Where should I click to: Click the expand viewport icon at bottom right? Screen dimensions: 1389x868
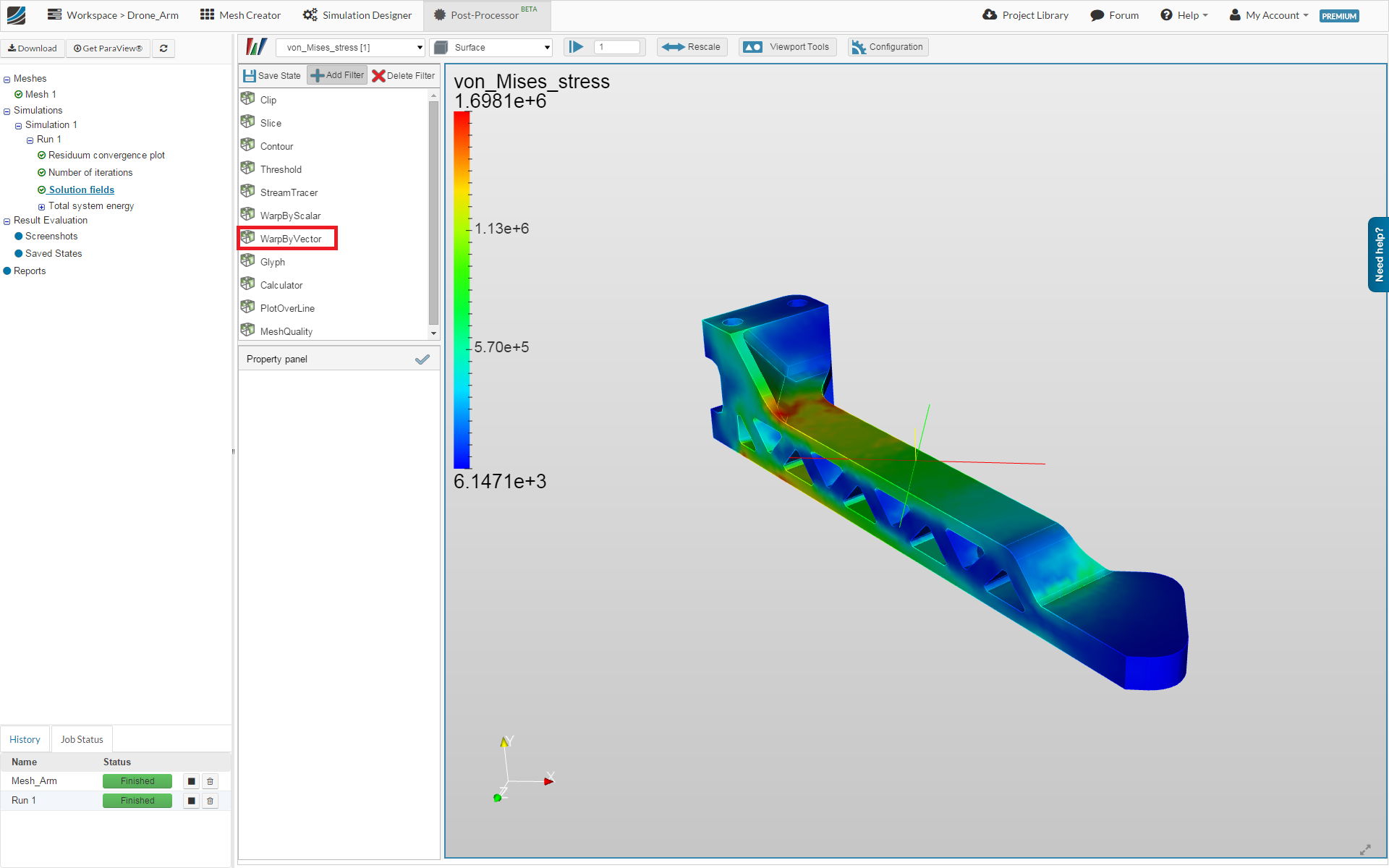tap(1365, 850)
